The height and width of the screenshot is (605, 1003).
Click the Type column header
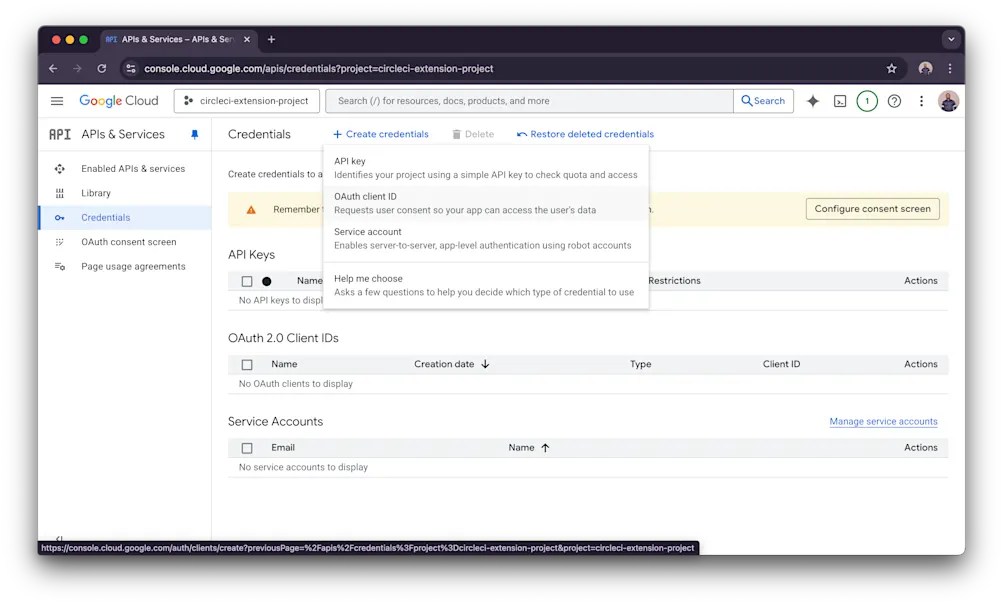(x=640, y=364)
